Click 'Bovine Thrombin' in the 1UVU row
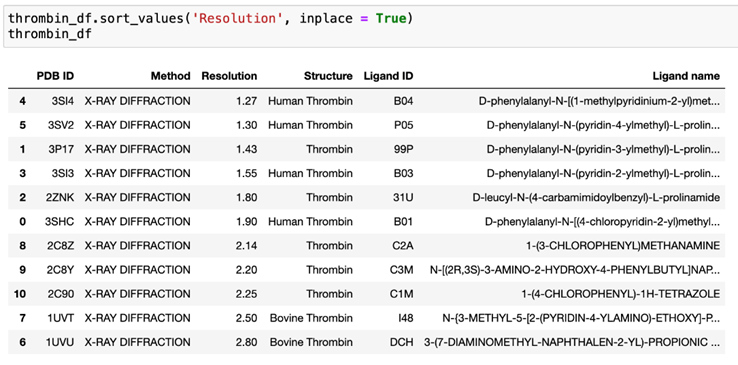The height and width of the screenshot is (365, 738). click(311, 342)
